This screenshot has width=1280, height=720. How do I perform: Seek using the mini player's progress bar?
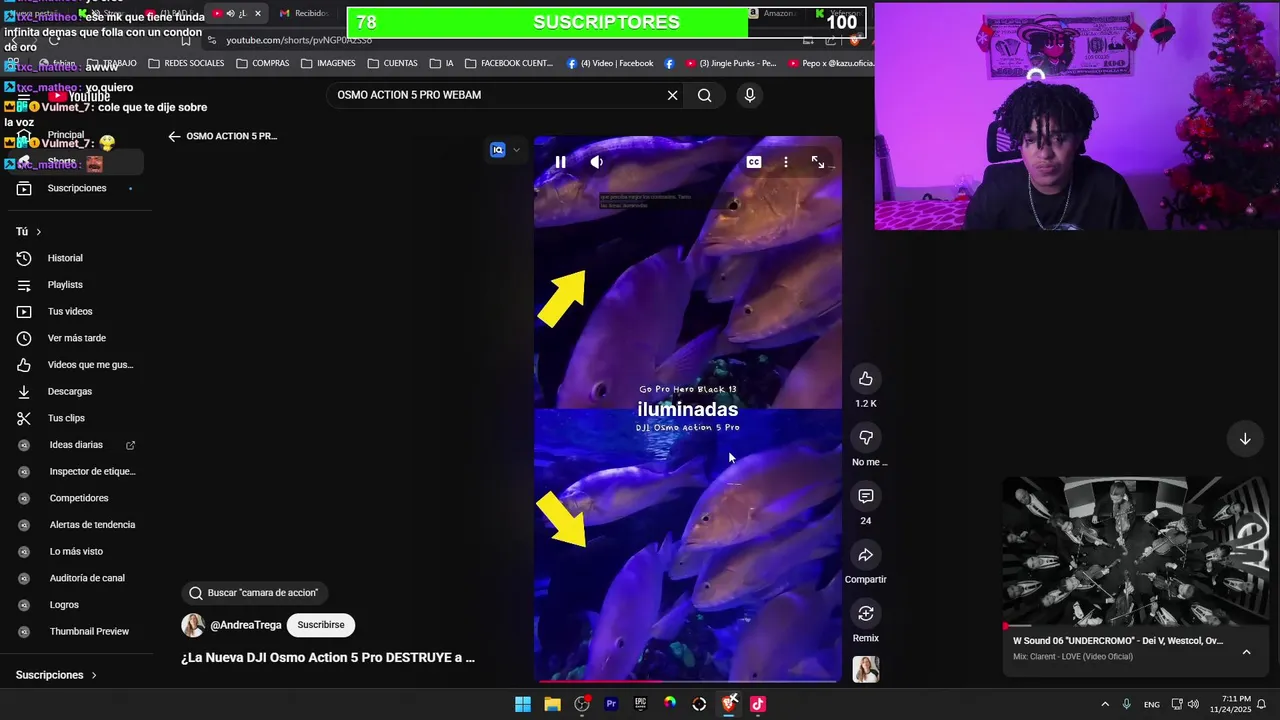(x=1136, y=627)
